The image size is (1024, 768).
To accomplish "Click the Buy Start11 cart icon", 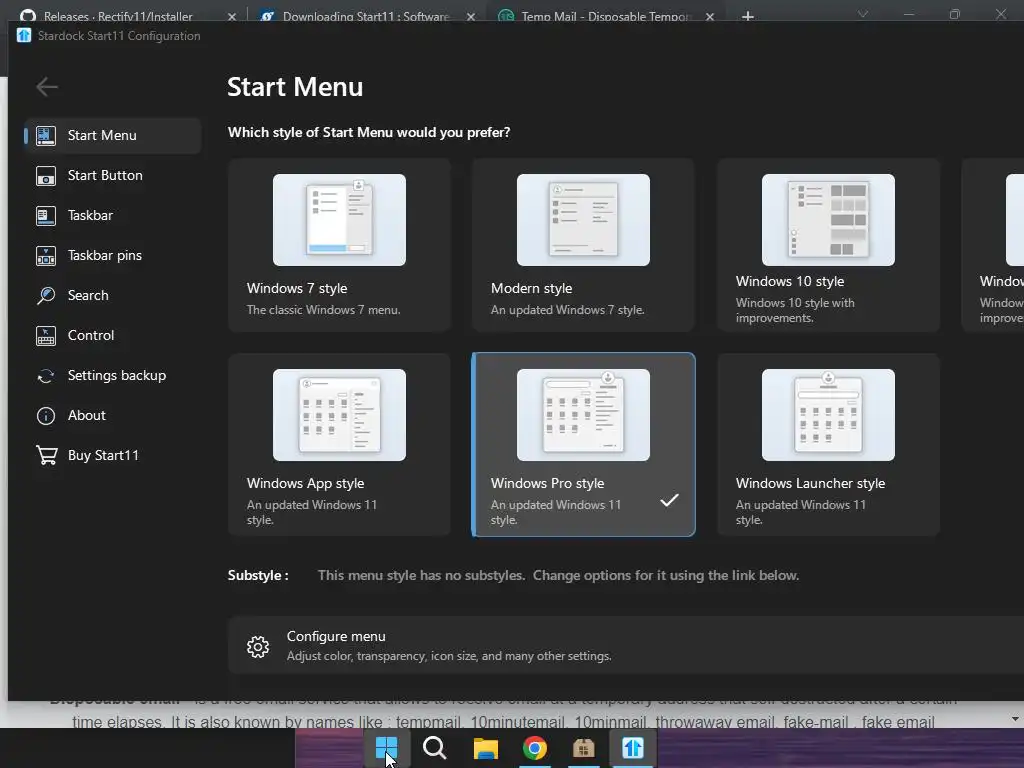I will click(46, 455).
